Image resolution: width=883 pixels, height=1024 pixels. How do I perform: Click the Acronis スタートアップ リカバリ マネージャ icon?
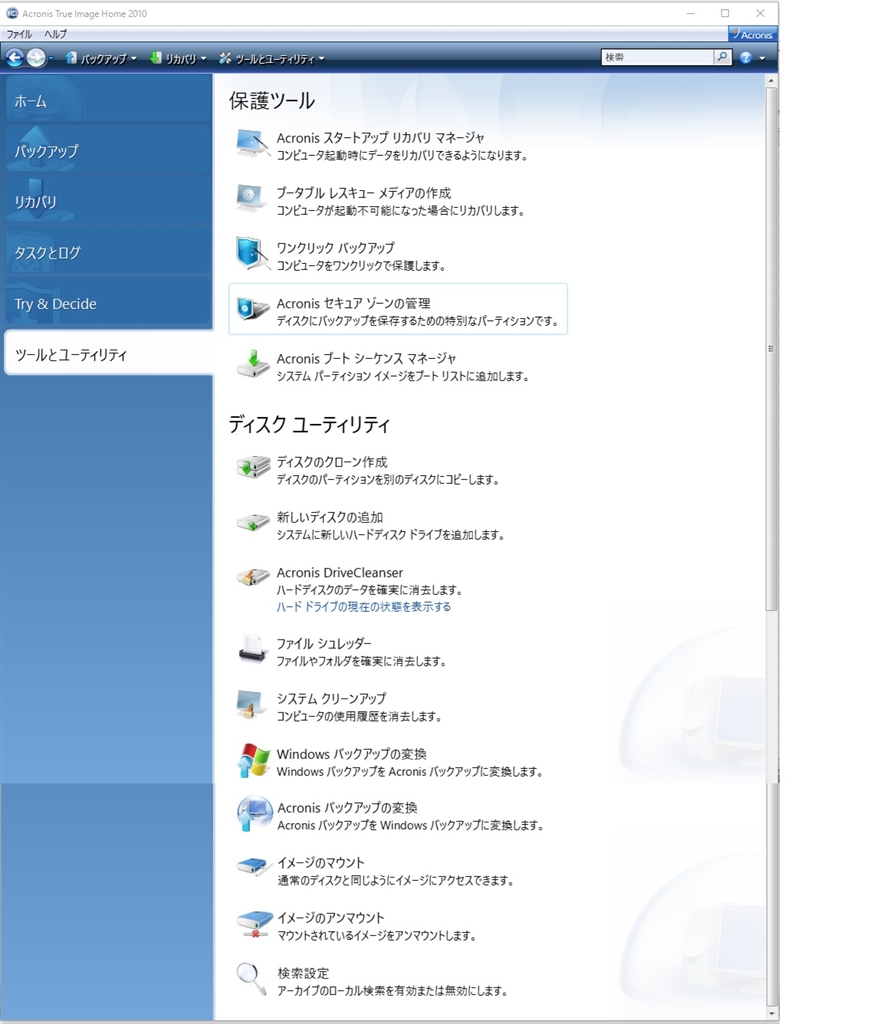(252, 144)
